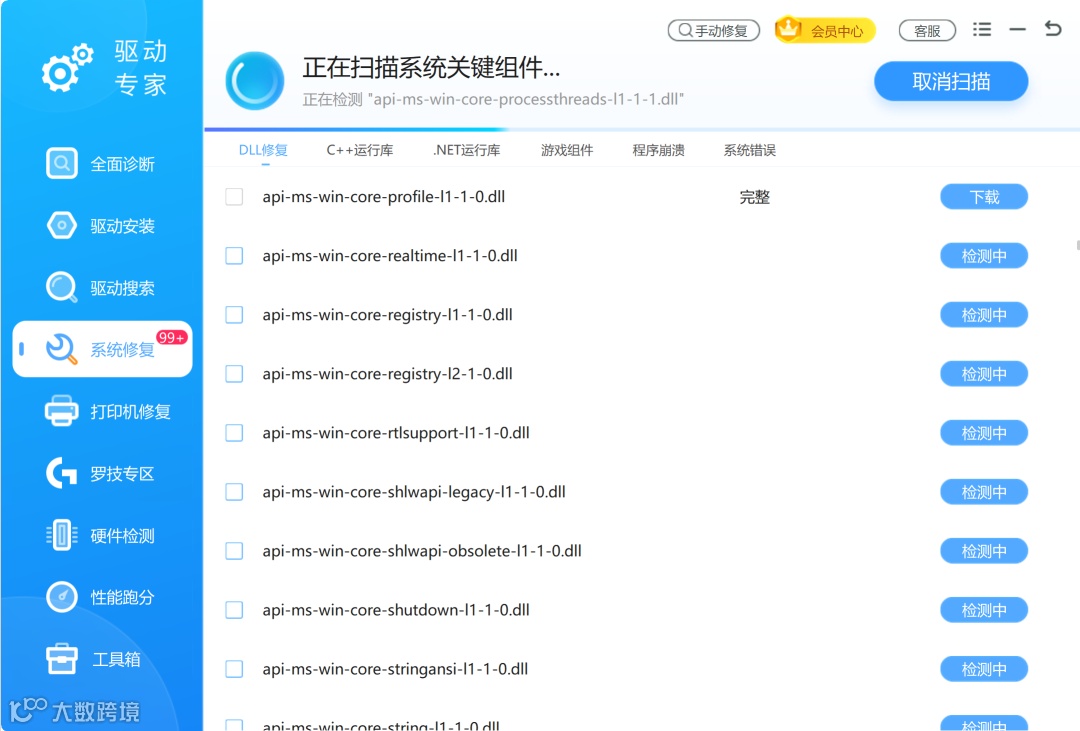Click 检测中 button for shutdown-l1-1-0.dll
The height and width of the screenshot is (731, 1080).
point(984,610)
